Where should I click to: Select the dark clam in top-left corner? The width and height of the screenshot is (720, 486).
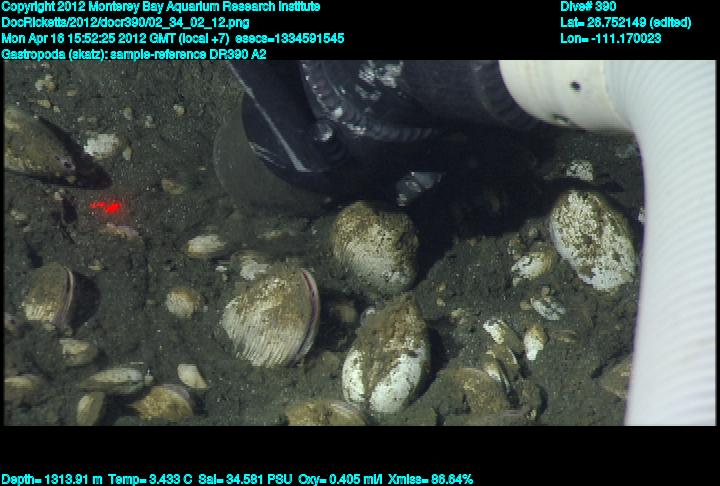[38, 145]
